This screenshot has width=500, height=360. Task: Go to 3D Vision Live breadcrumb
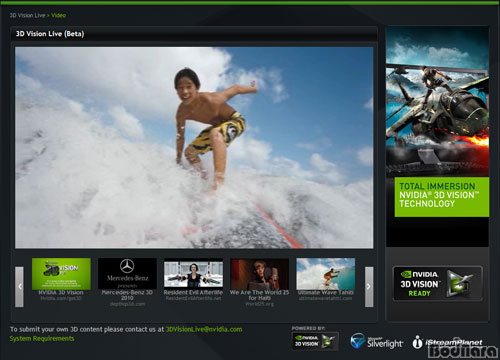[x=27, y=15]
